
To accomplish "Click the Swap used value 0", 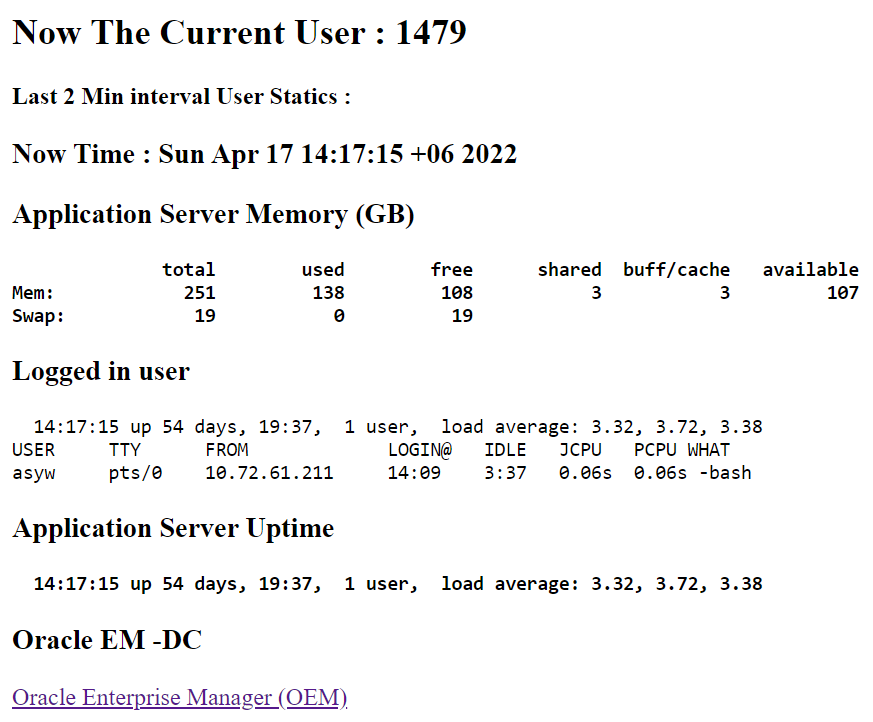I will (x=339, y=316).
